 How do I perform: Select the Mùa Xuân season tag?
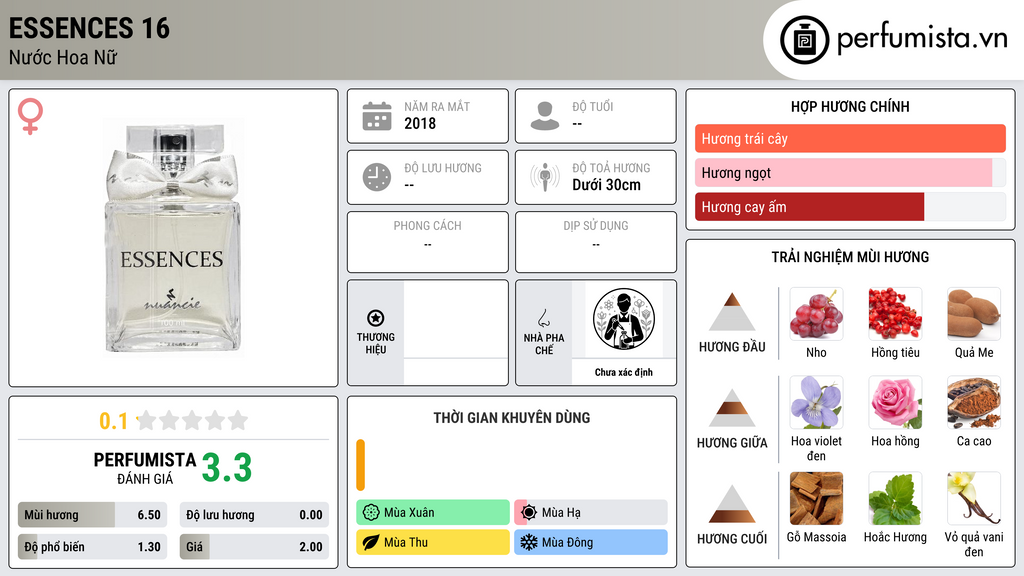click(x=433, y=513)
